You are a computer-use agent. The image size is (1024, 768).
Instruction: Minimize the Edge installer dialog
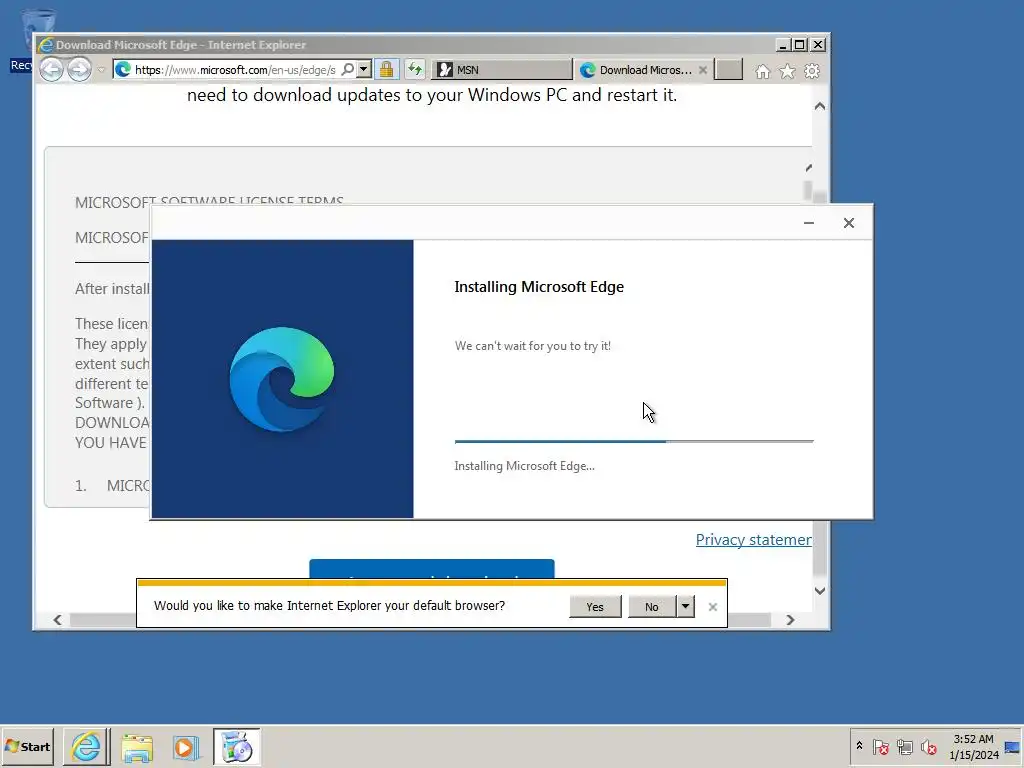[x=808, y=223]
